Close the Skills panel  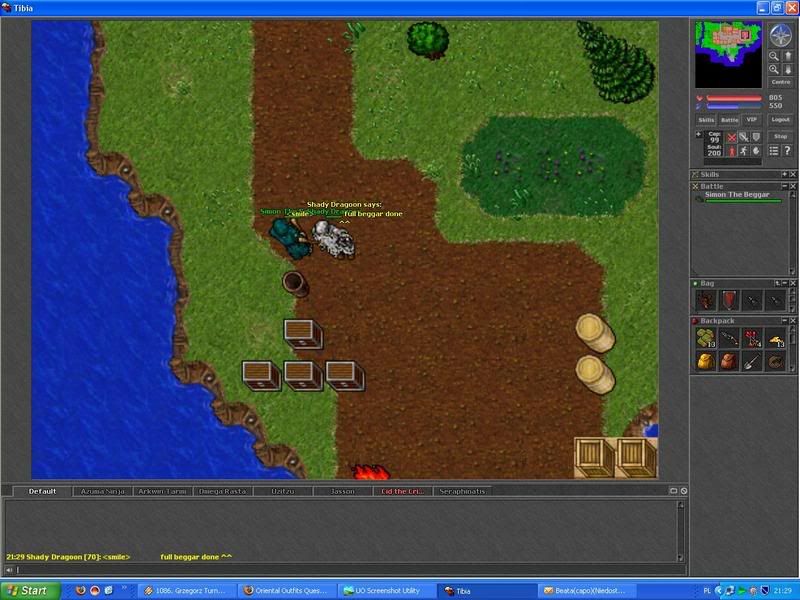tap(793, 174)
